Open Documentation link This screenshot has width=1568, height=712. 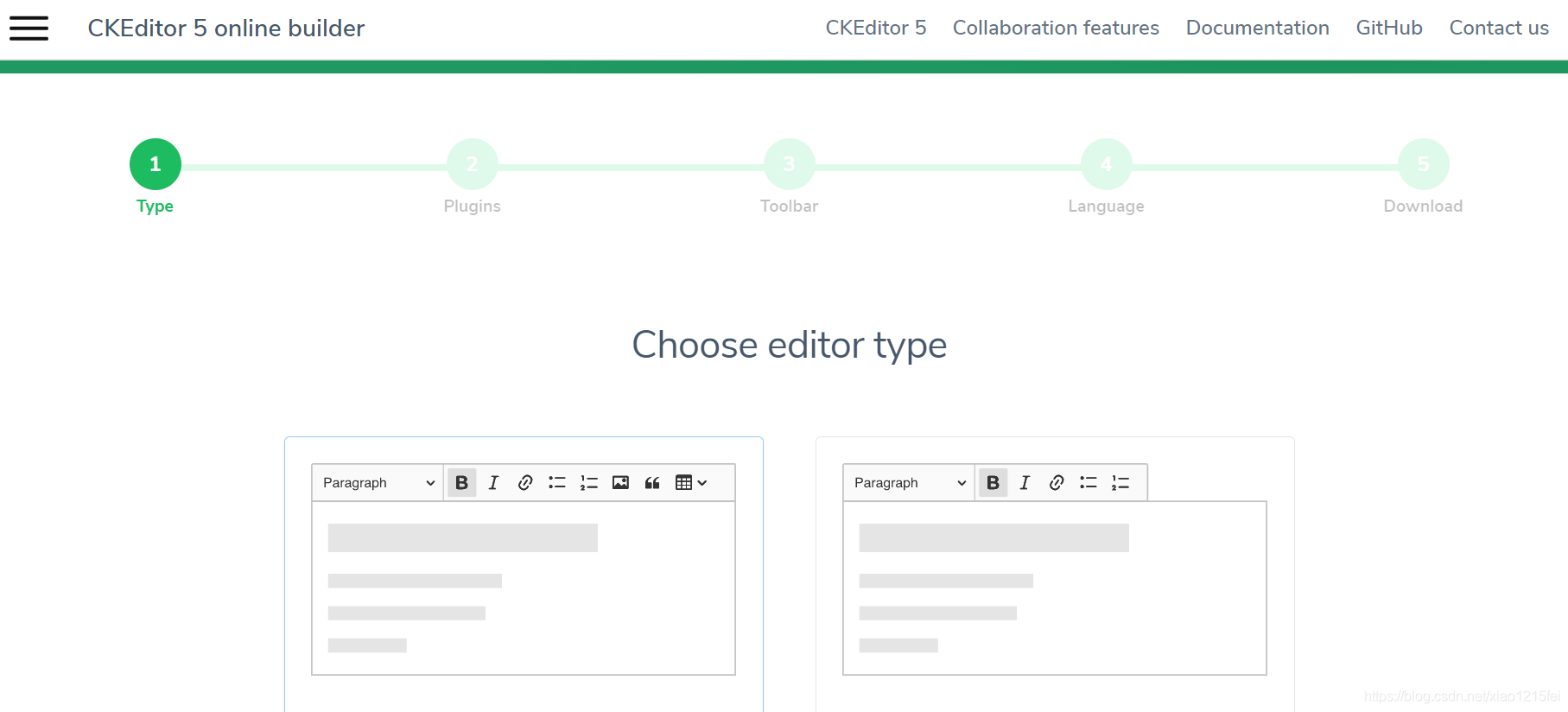[x=1258, y=28]
